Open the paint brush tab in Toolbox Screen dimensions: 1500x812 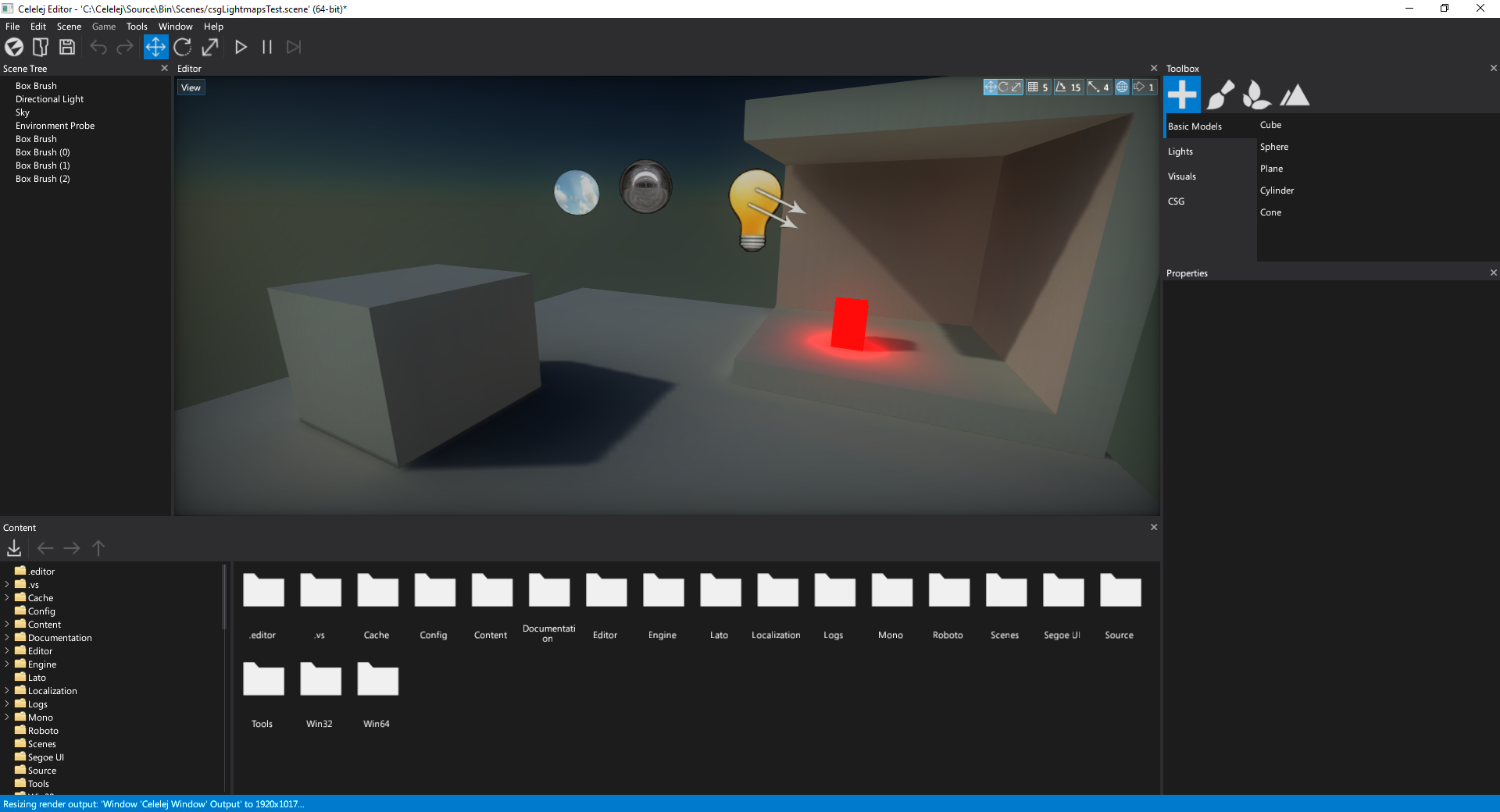click(x=1220, y=95)
